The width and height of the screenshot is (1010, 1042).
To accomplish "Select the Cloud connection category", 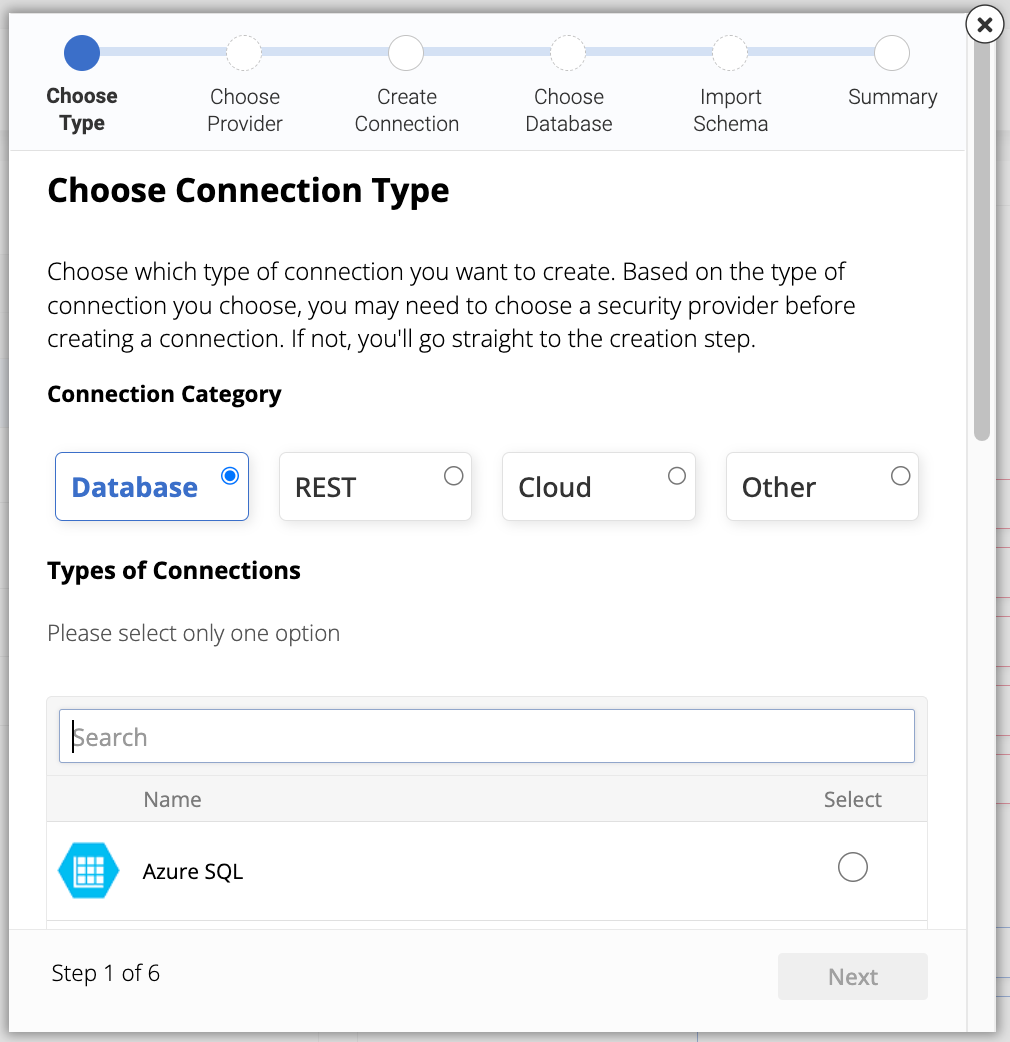I will [598, 486].
